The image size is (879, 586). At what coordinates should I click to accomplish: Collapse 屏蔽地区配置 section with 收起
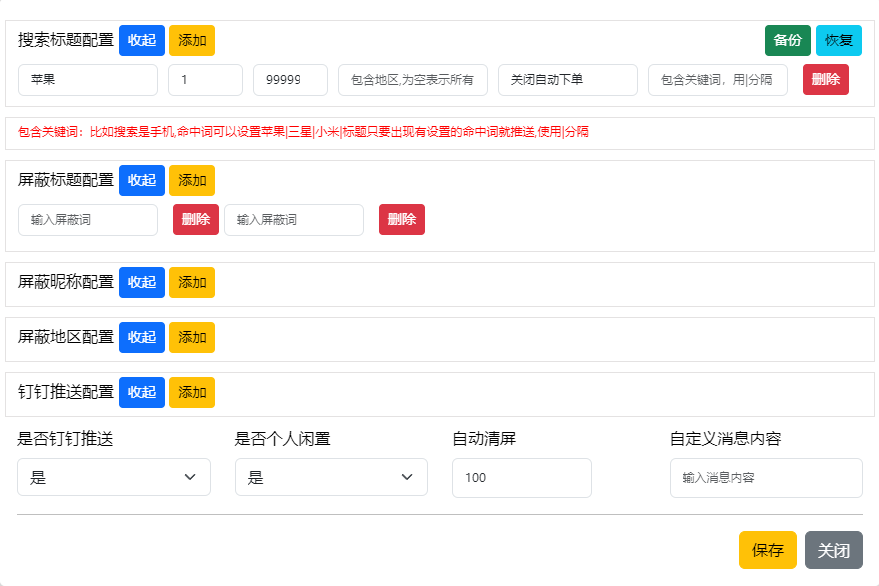click(142, 337)
